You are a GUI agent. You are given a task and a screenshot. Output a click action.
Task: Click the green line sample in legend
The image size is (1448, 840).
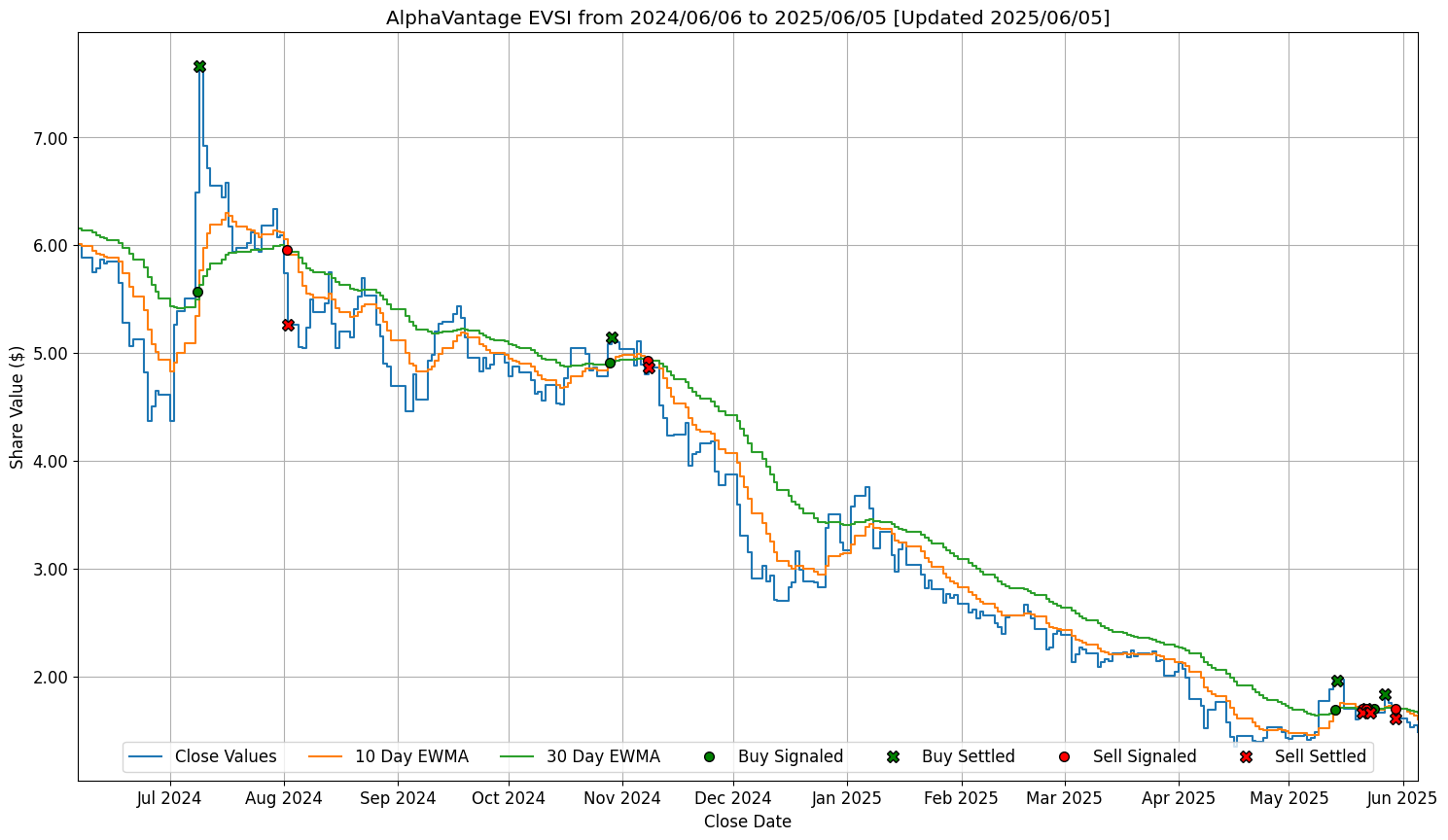pos(516,756)
